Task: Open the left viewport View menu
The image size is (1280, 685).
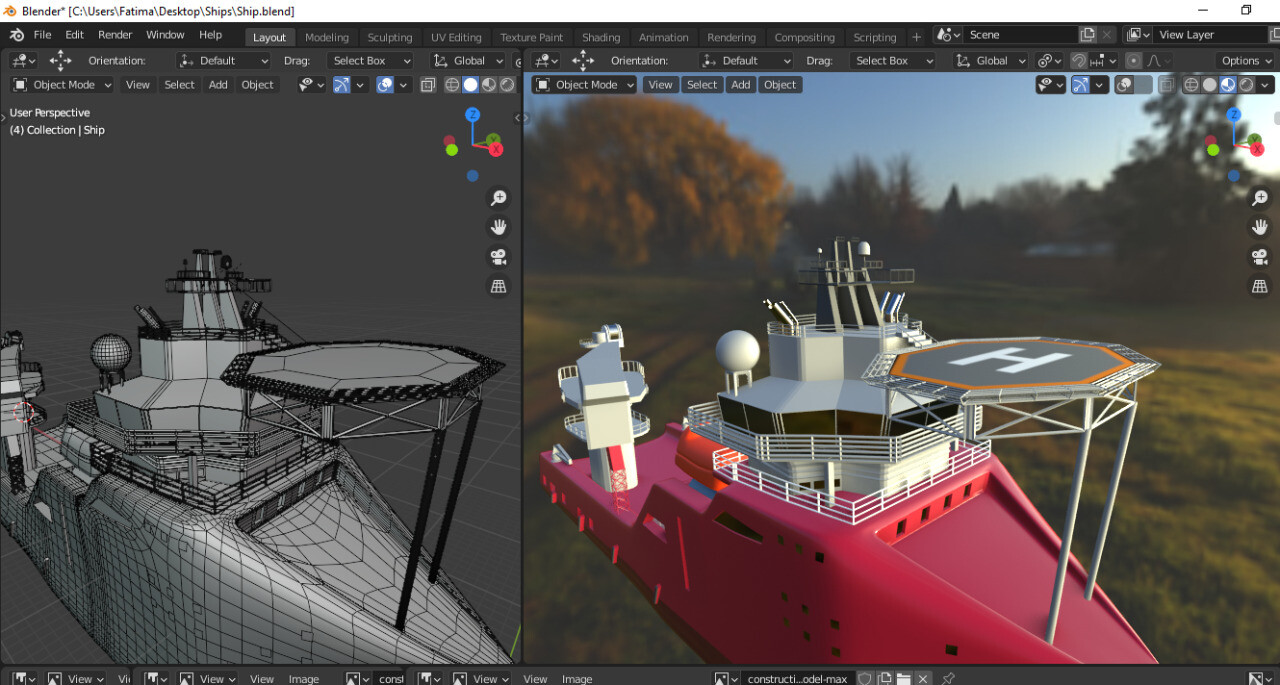Action: click(x=138, y=85)
